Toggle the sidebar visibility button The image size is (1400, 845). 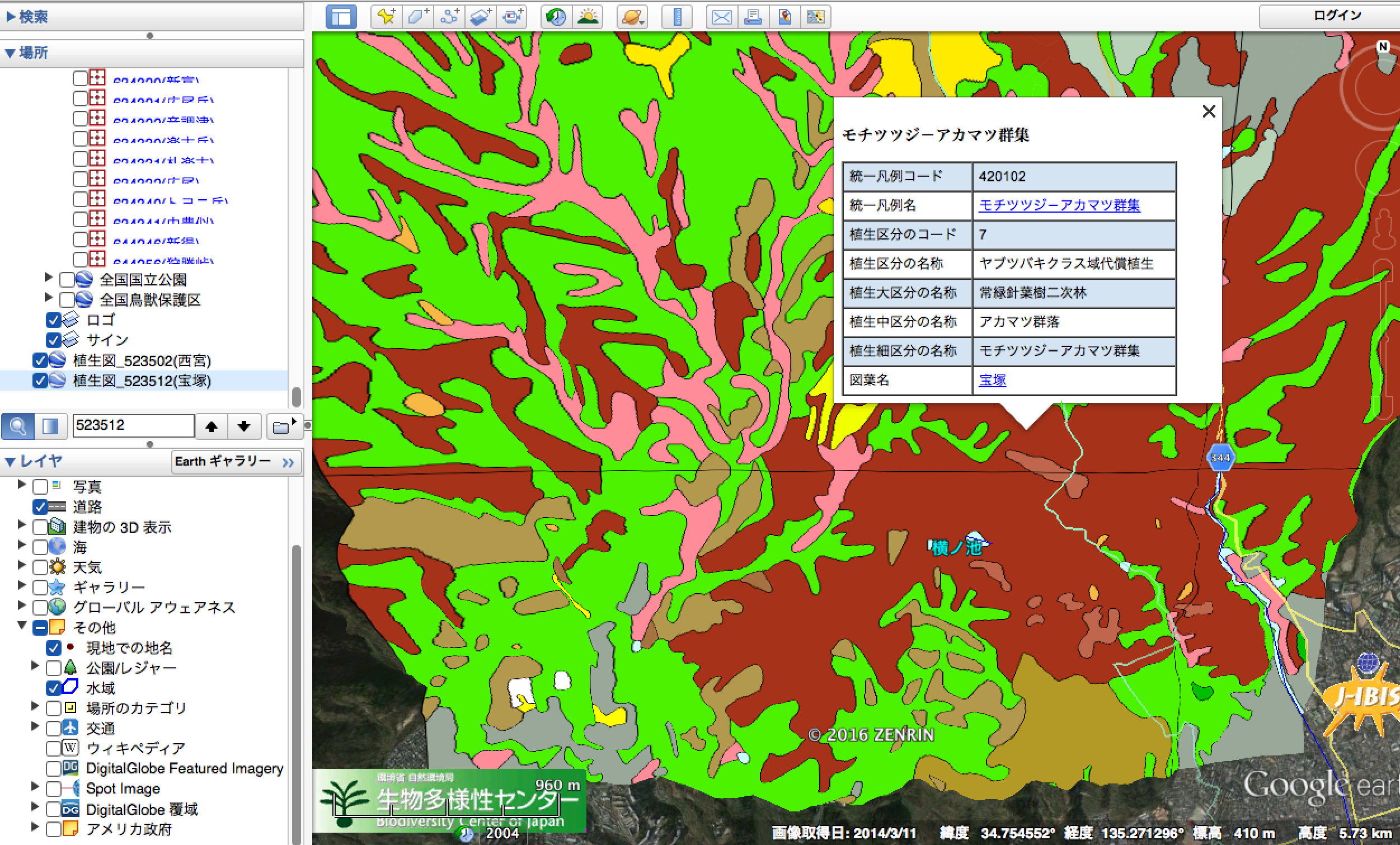point(341,16)
